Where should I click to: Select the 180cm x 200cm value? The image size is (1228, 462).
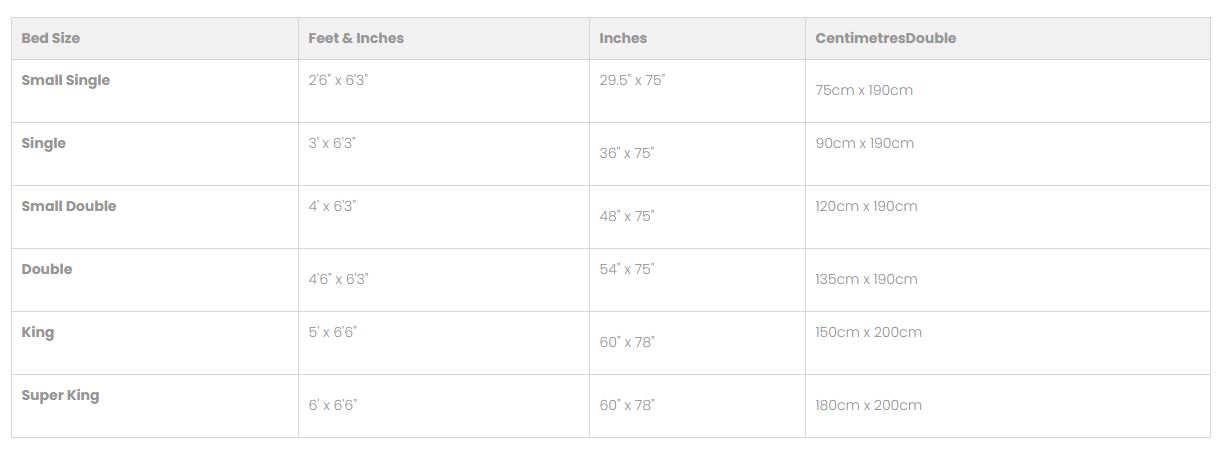869,405
